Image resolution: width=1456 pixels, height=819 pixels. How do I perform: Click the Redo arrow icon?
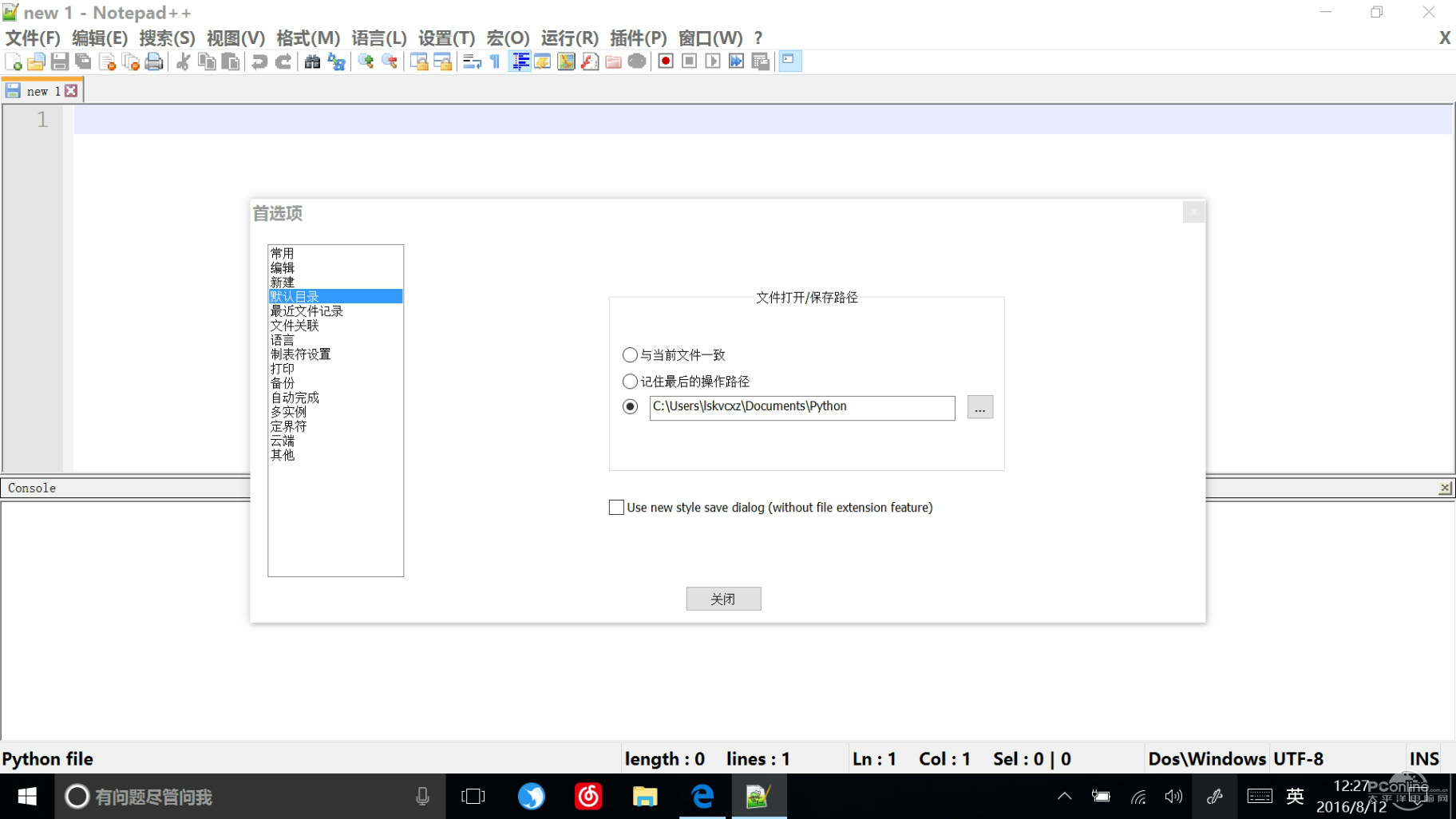click(283, 61)
